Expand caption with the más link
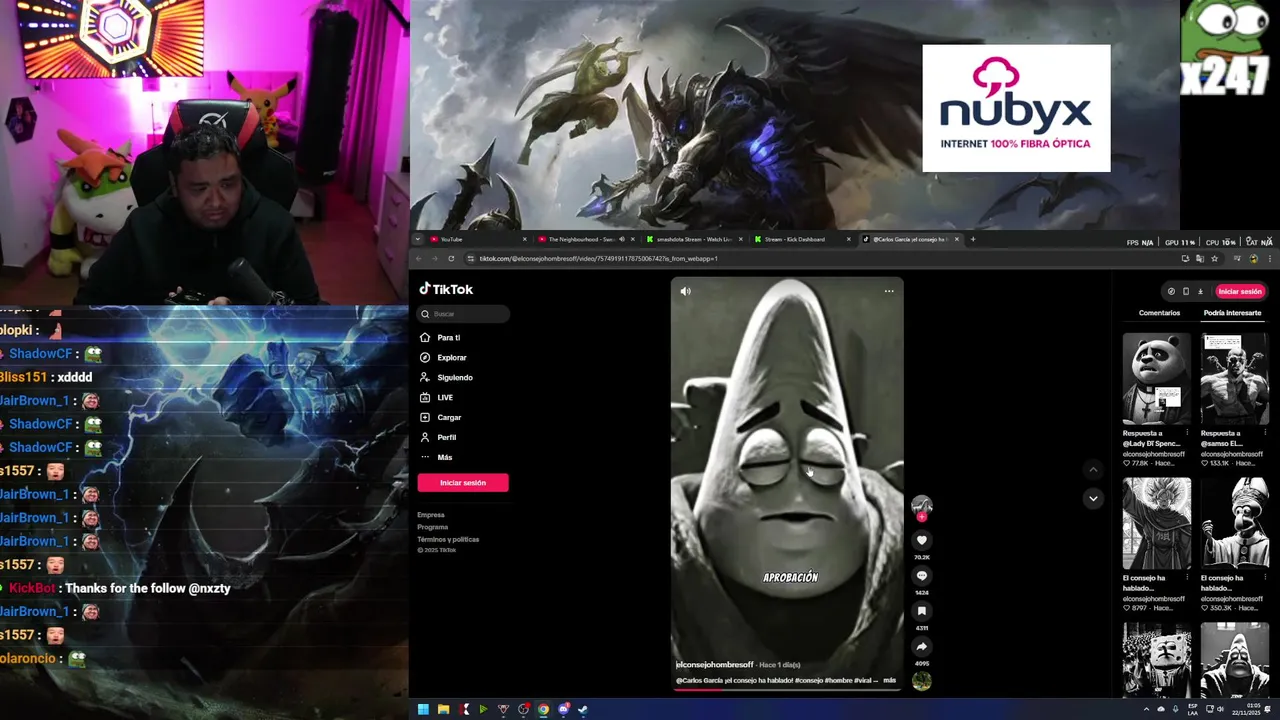This screenshot has width=1280, height=720. point(890,680)
